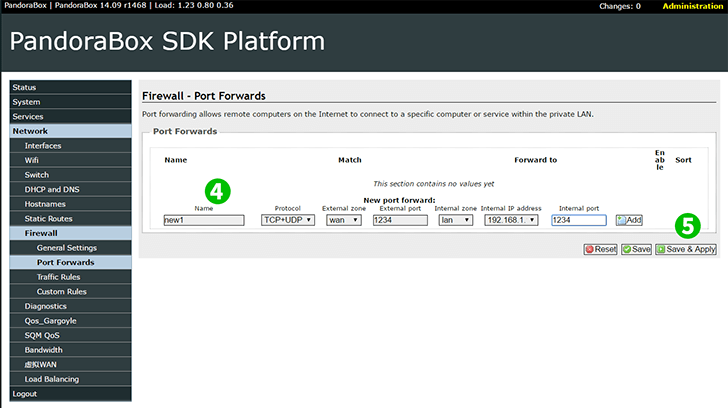Viewport: 728px width, 408px height.
Task: Open the Hostnames page
Action: point(71,204)
